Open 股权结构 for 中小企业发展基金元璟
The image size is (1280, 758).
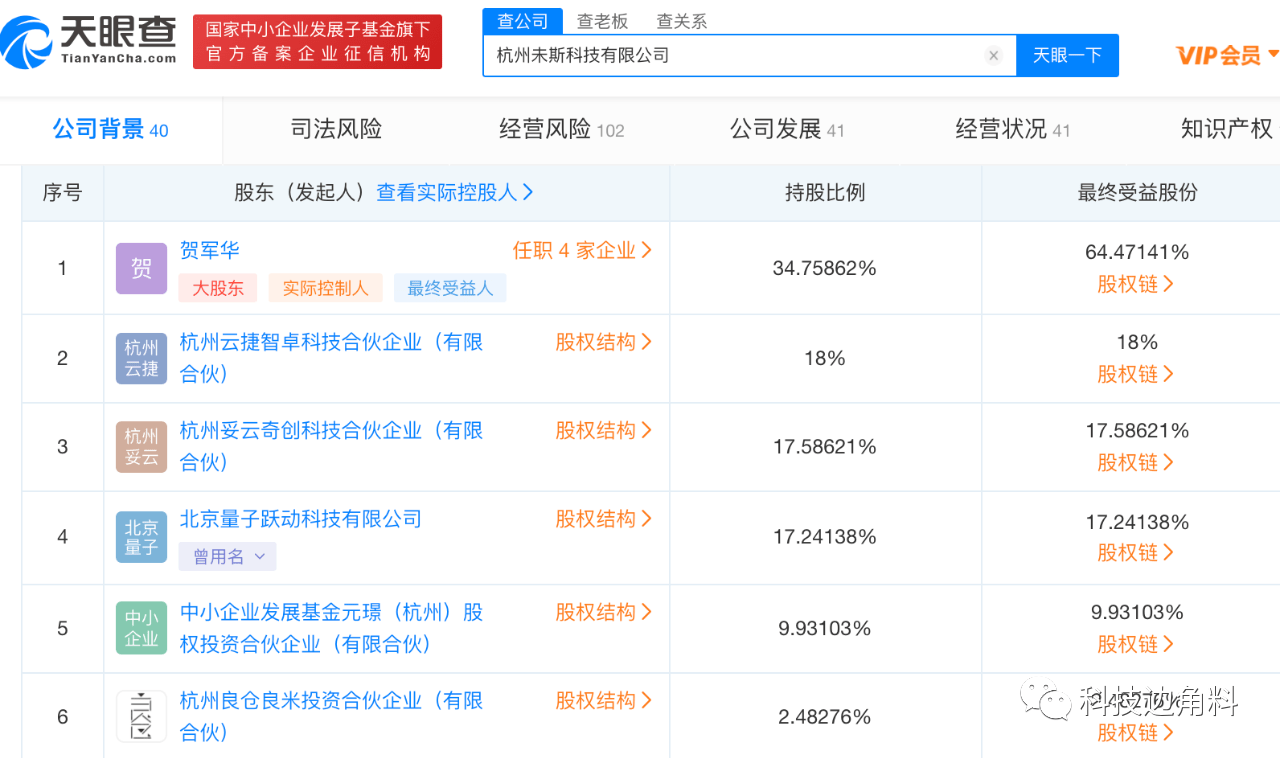click(604, 612)
